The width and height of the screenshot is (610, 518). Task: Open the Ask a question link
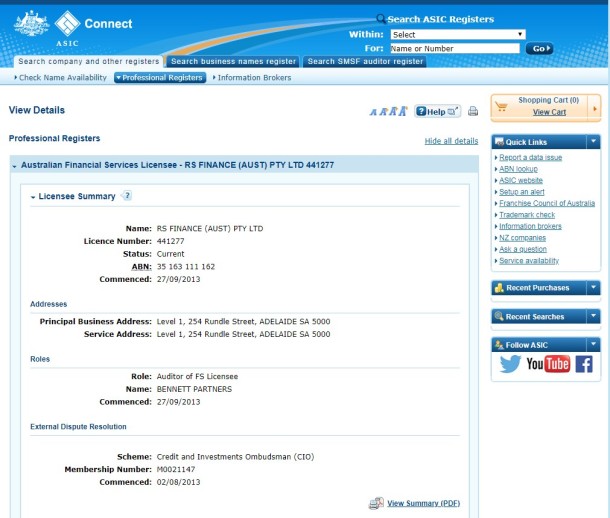pyautogui.click(x=522, y=249)
